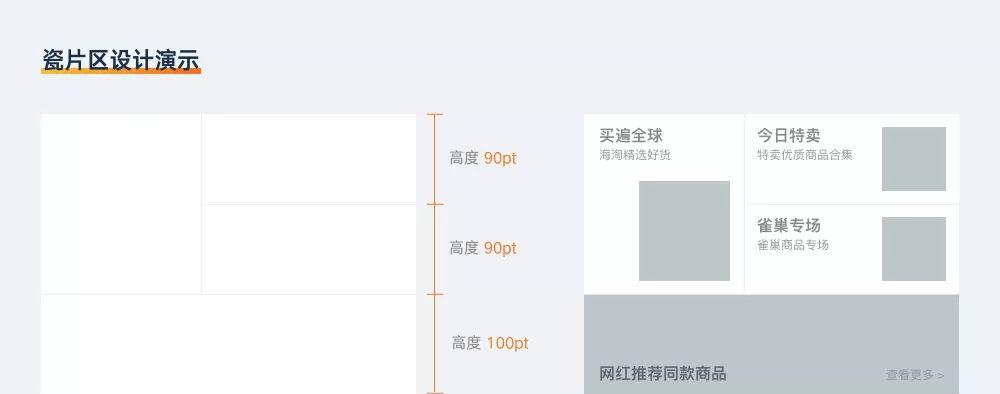Click the blank middle-right wireframe tile
1000x394 pixels.
coord(309,249)
